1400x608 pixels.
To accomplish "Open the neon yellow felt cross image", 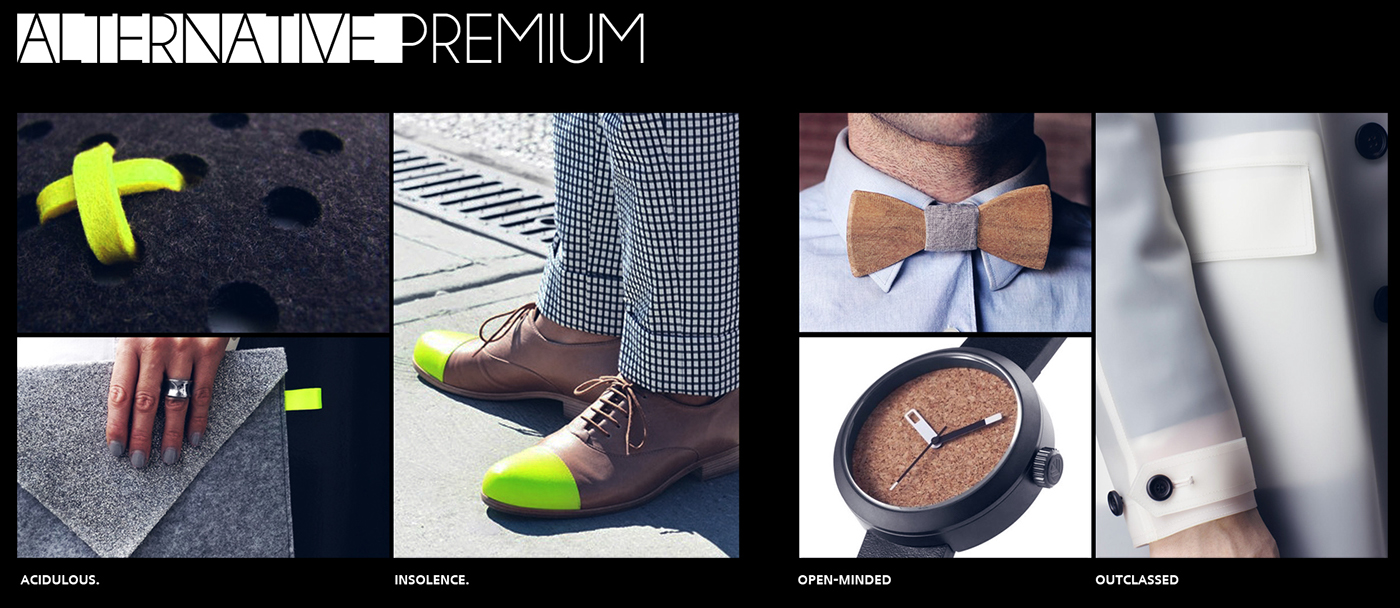I will coord(203,222).
